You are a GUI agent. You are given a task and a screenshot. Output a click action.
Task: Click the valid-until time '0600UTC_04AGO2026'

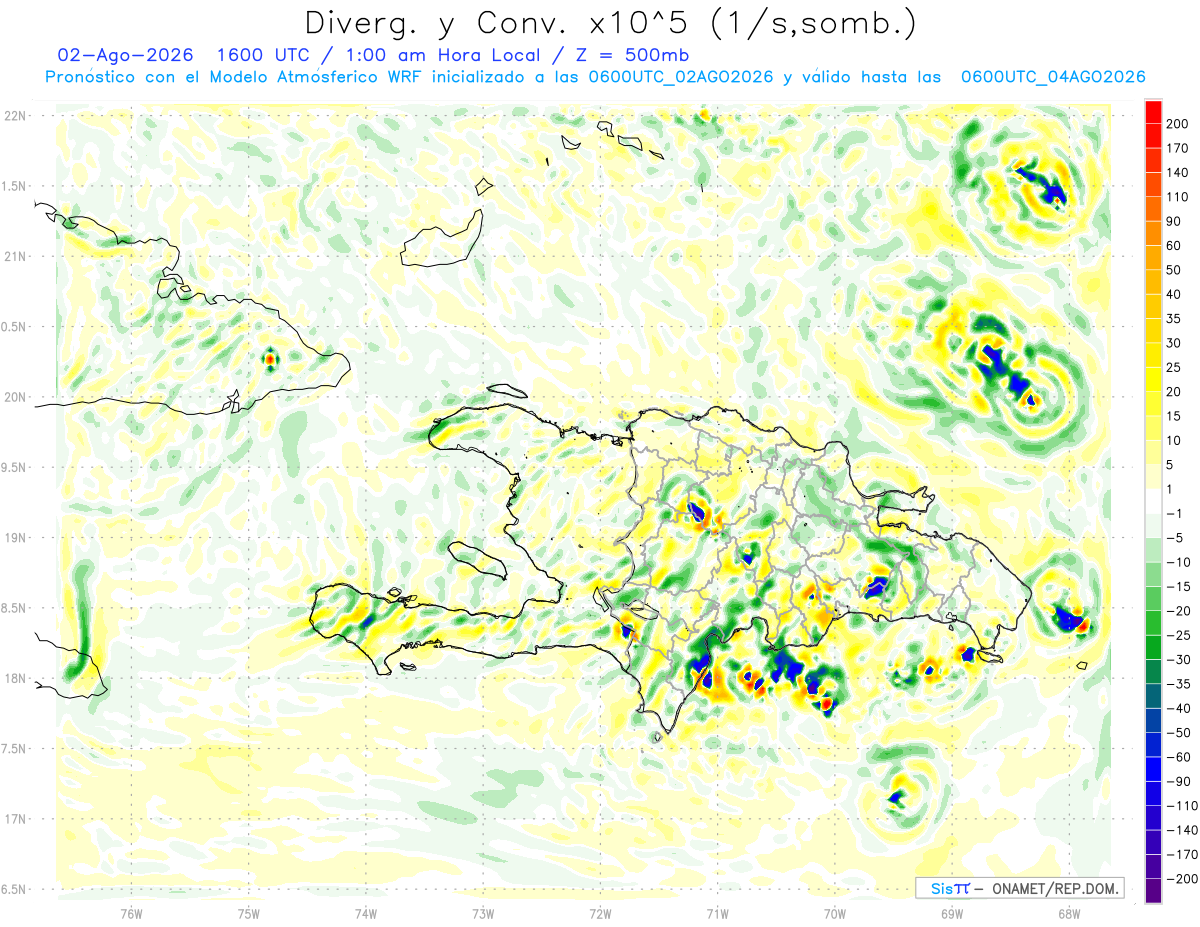pyautogui.click(x=1053, y=77)
